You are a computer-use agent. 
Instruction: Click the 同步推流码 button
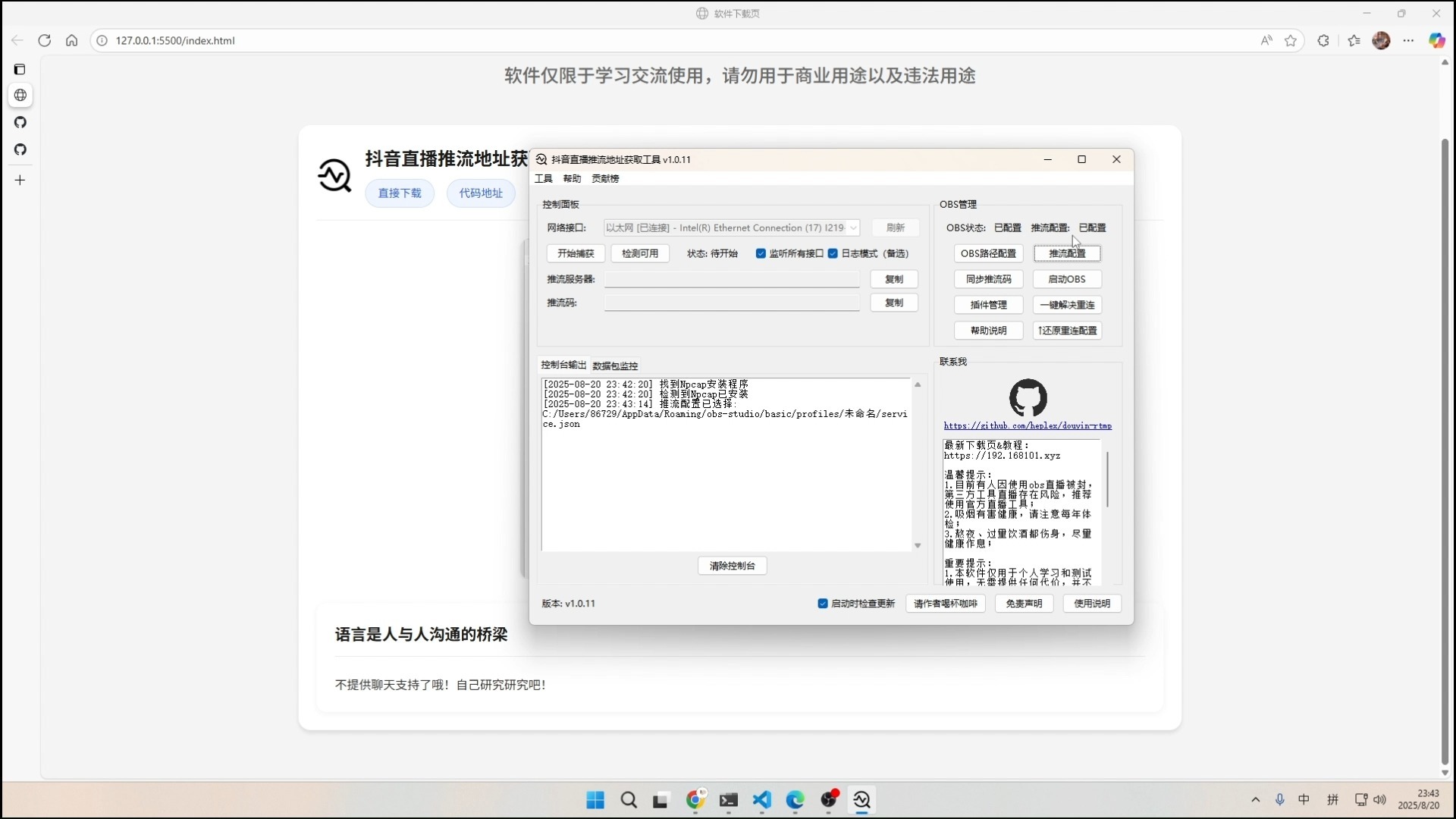point(988,279)
